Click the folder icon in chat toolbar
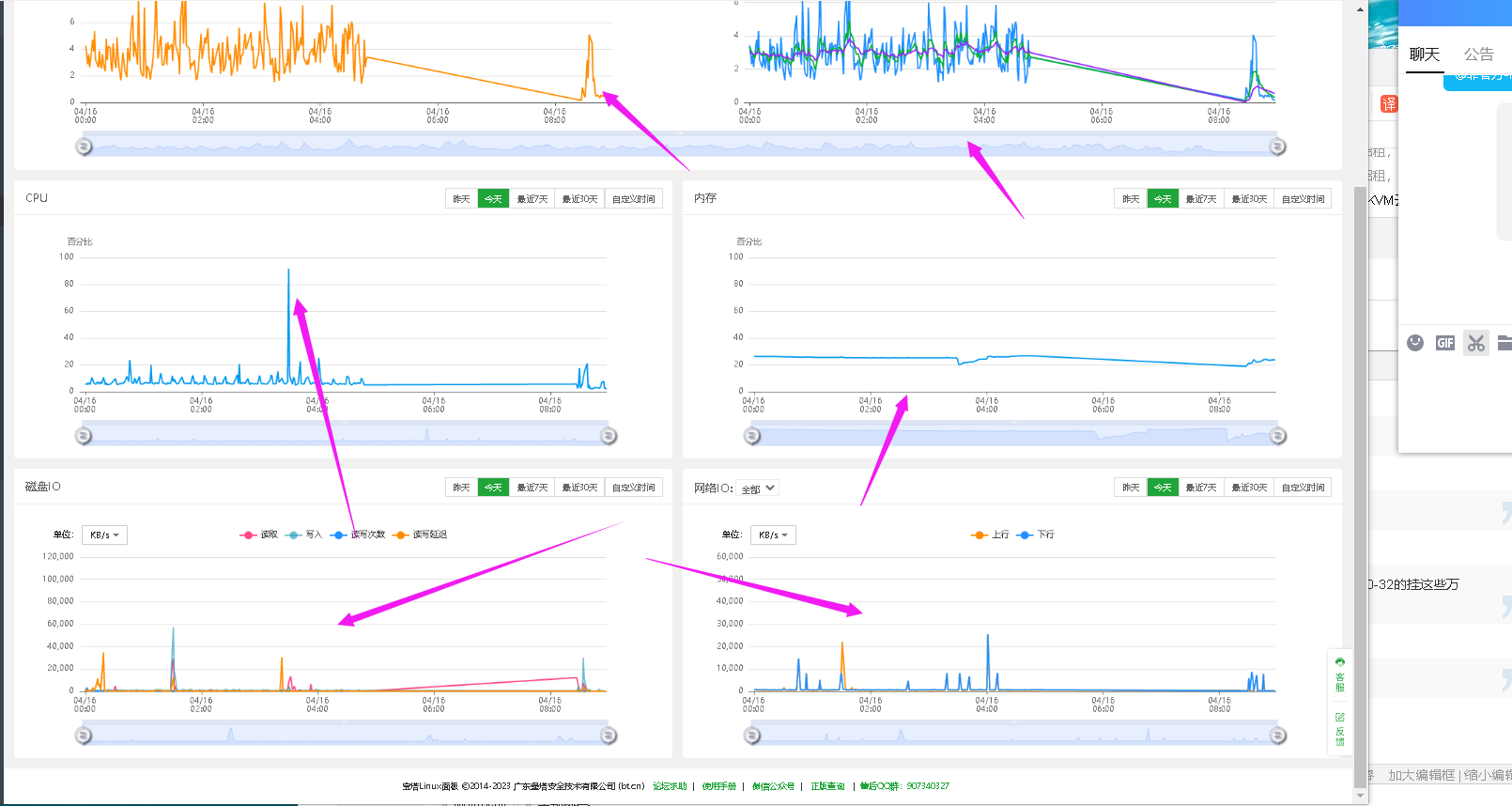 1504,343
